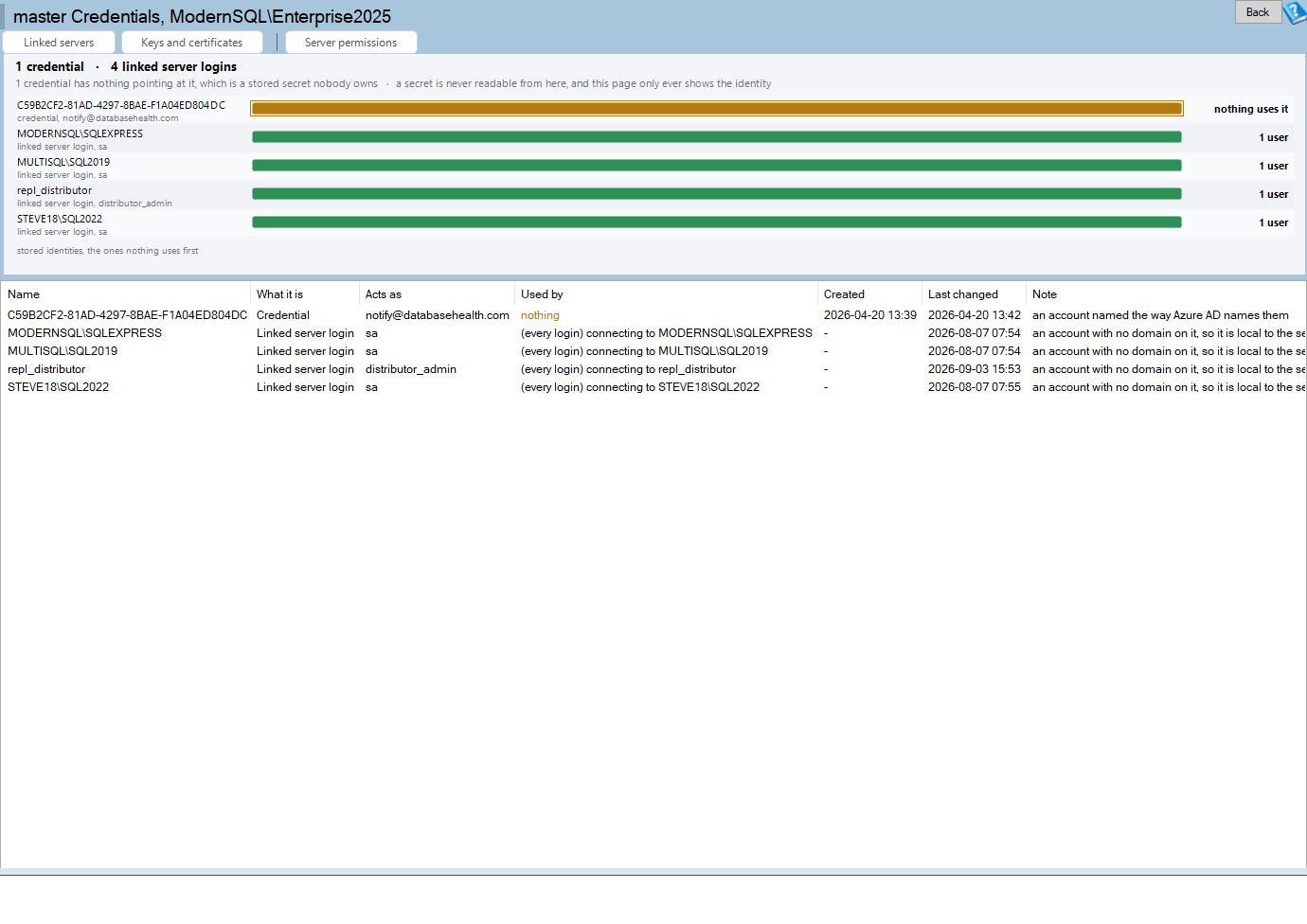This screenshot has width=1307, height=924.
Task: Select STEVE18\SQL2022 row name in the table
Action: pos(58,387)
